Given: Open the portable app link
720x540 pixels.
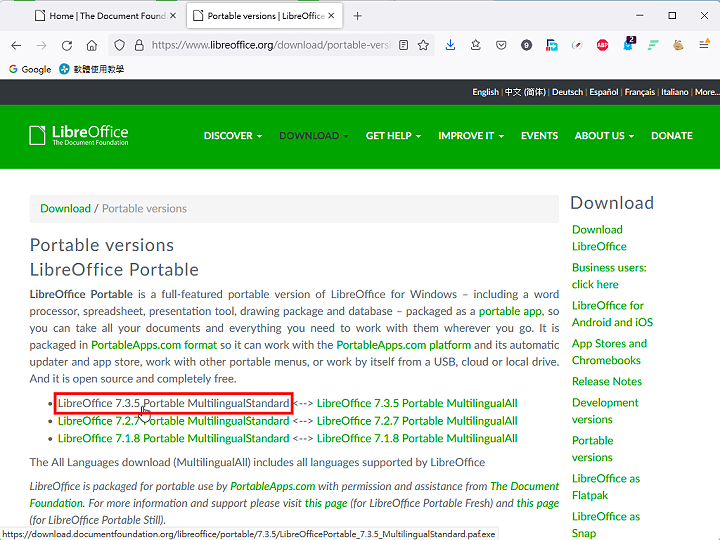Looking at the screenshot, I should 510,311.
